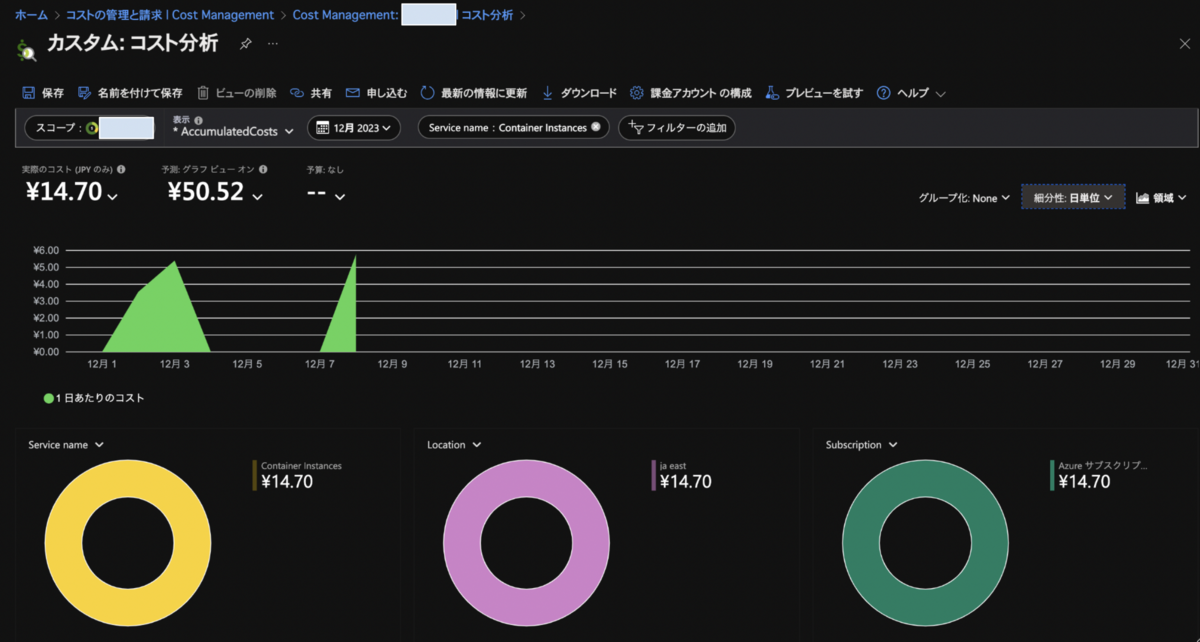Click 最新の情報に更新 refresh icon
This screenshot has width=1200, height=642.
pyautogui.click(x=427, y=93)
